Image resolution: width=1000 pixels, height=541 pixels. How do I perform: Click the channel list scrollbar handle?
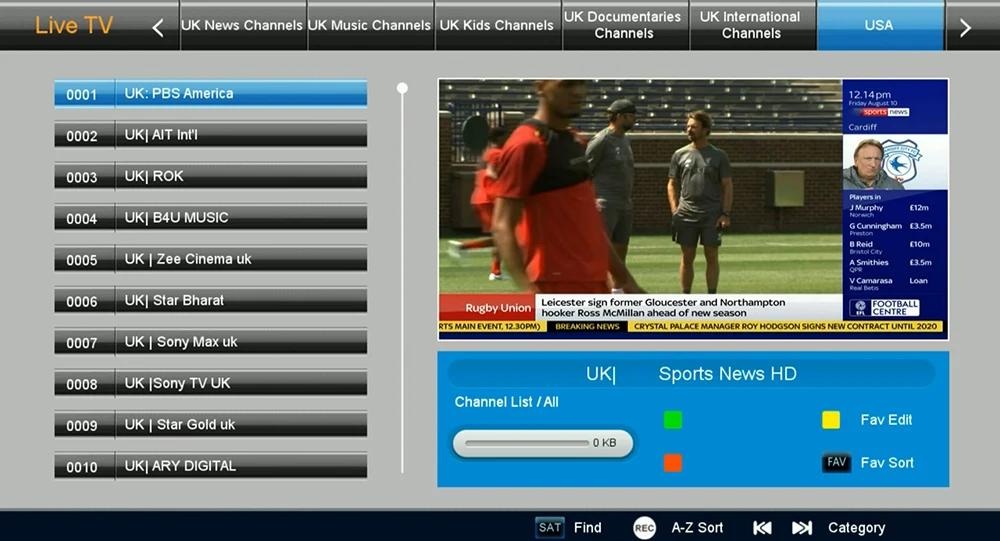(x=402, y=88)
